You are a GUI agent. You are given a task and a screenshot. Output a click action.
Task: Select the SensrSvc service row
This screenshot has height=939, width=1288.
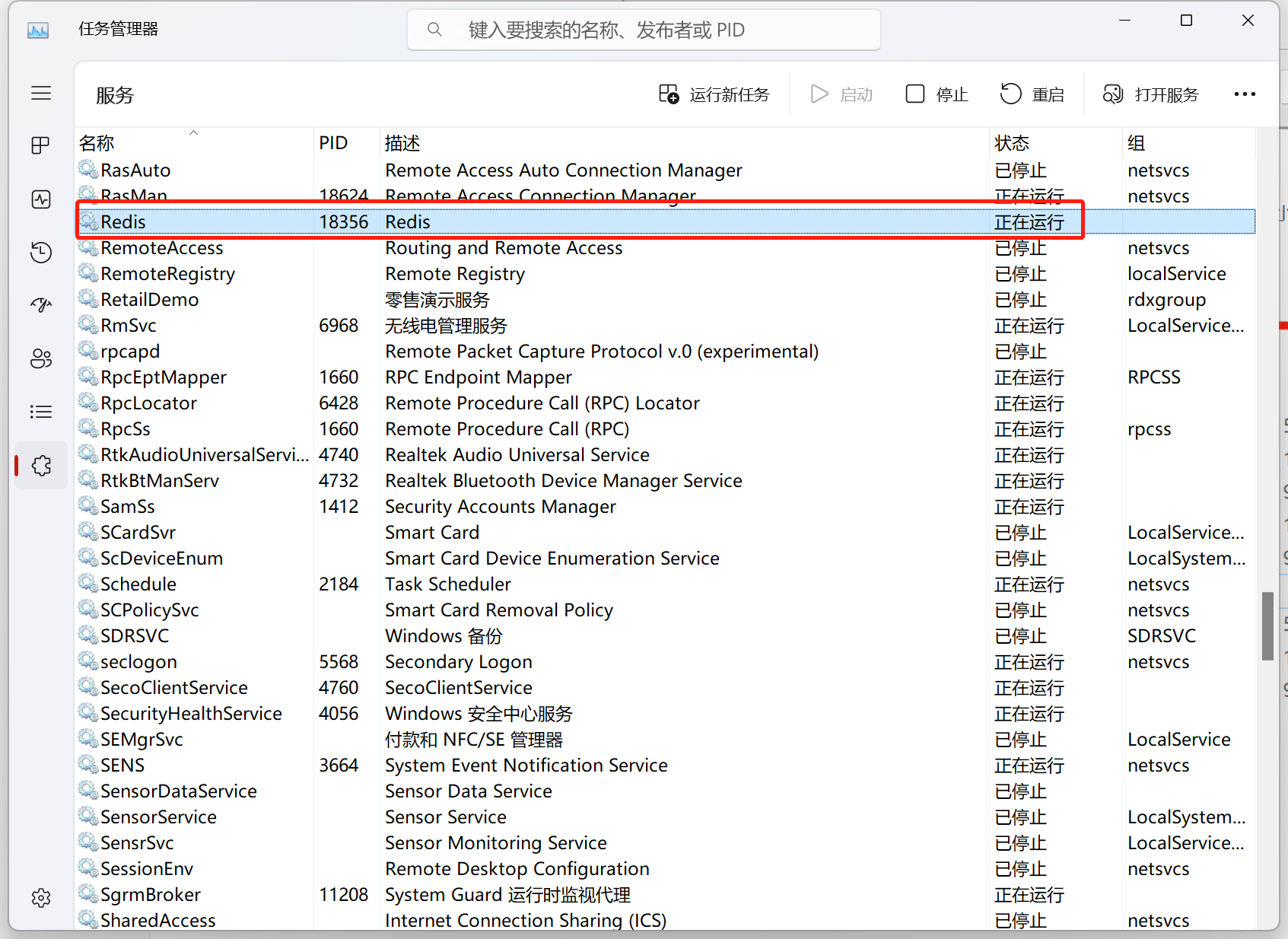(x=666, y=842)
